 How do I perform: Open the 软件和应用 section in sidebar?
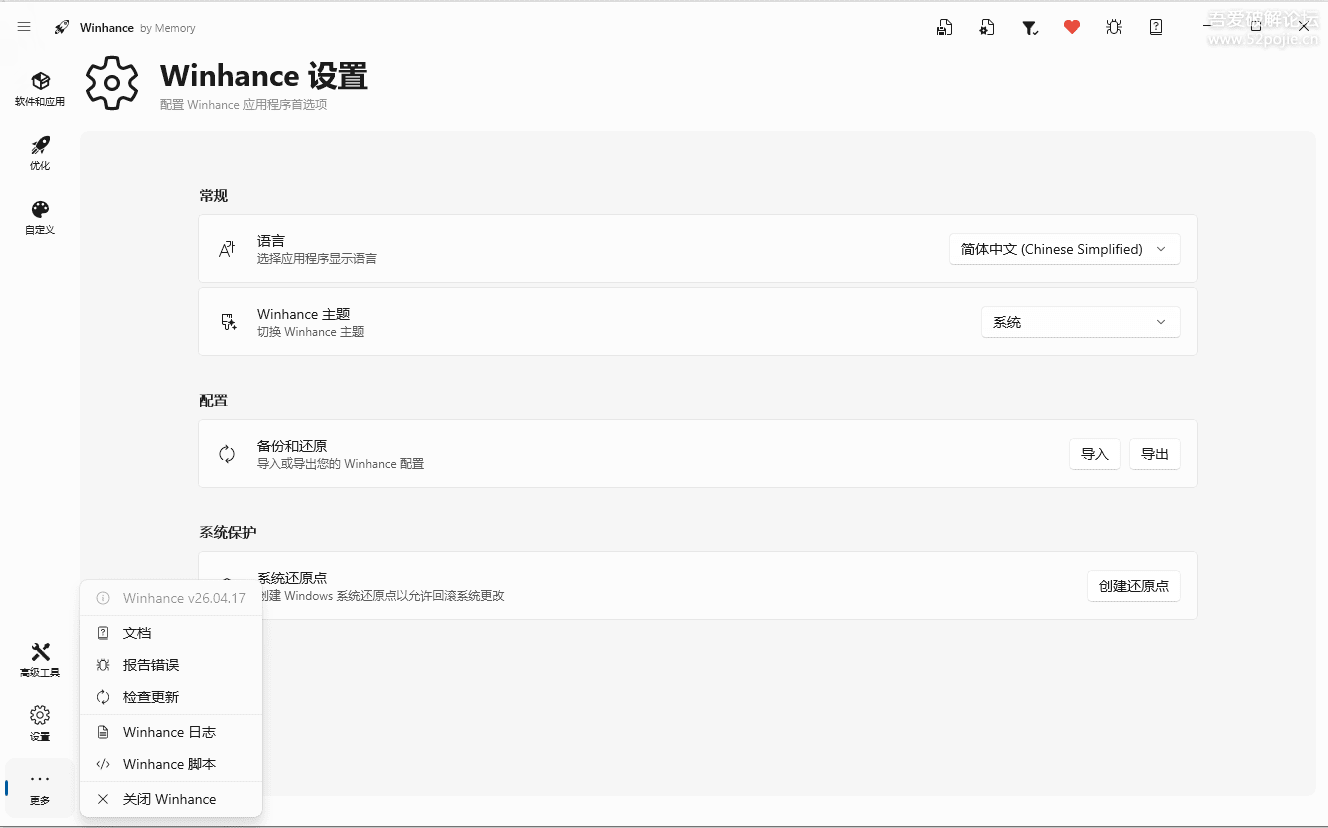coord(40,88)
